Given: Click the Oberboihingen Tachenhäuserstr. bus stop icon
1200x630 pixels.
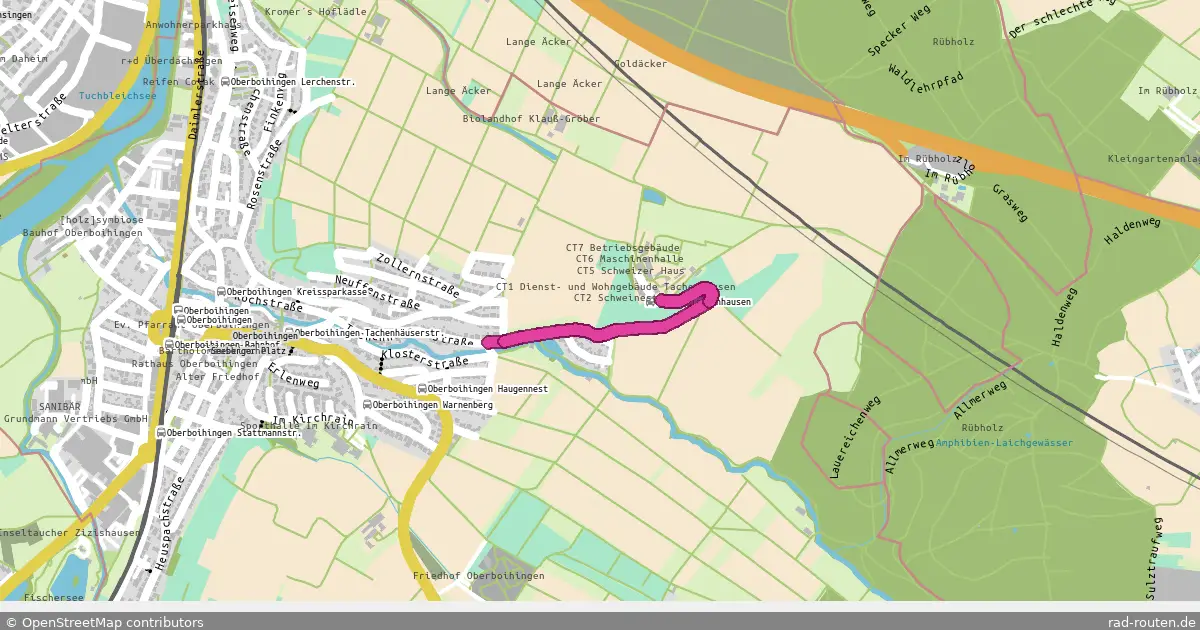Looking at the screenshot, I should point(289,333).
